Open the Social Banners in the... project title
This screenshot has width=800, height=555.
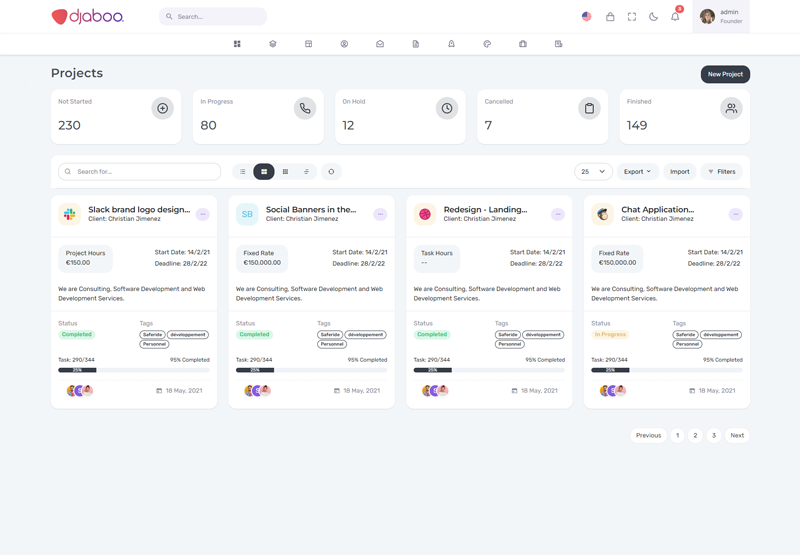tap(311, 210)
